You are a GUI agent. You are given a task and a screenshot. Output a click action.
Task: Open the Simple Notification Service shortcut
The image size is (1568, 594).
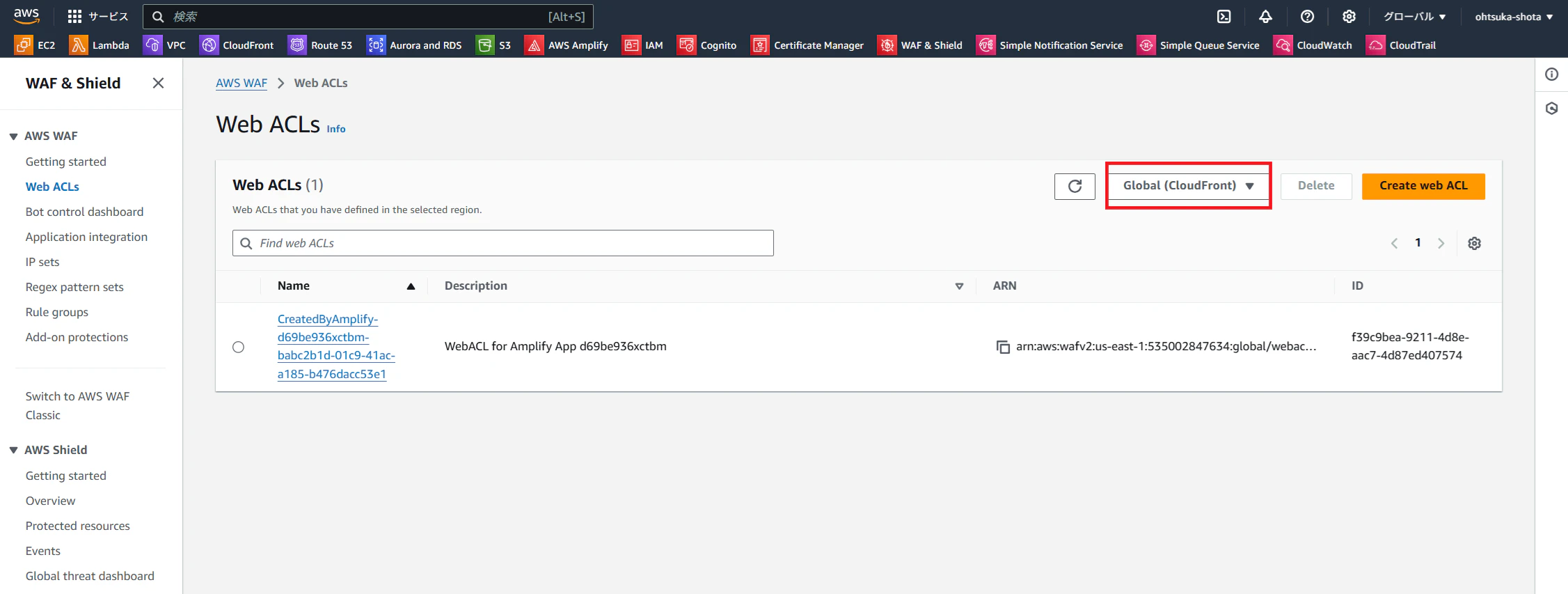pyautogui.click(x=1050, y=45)
